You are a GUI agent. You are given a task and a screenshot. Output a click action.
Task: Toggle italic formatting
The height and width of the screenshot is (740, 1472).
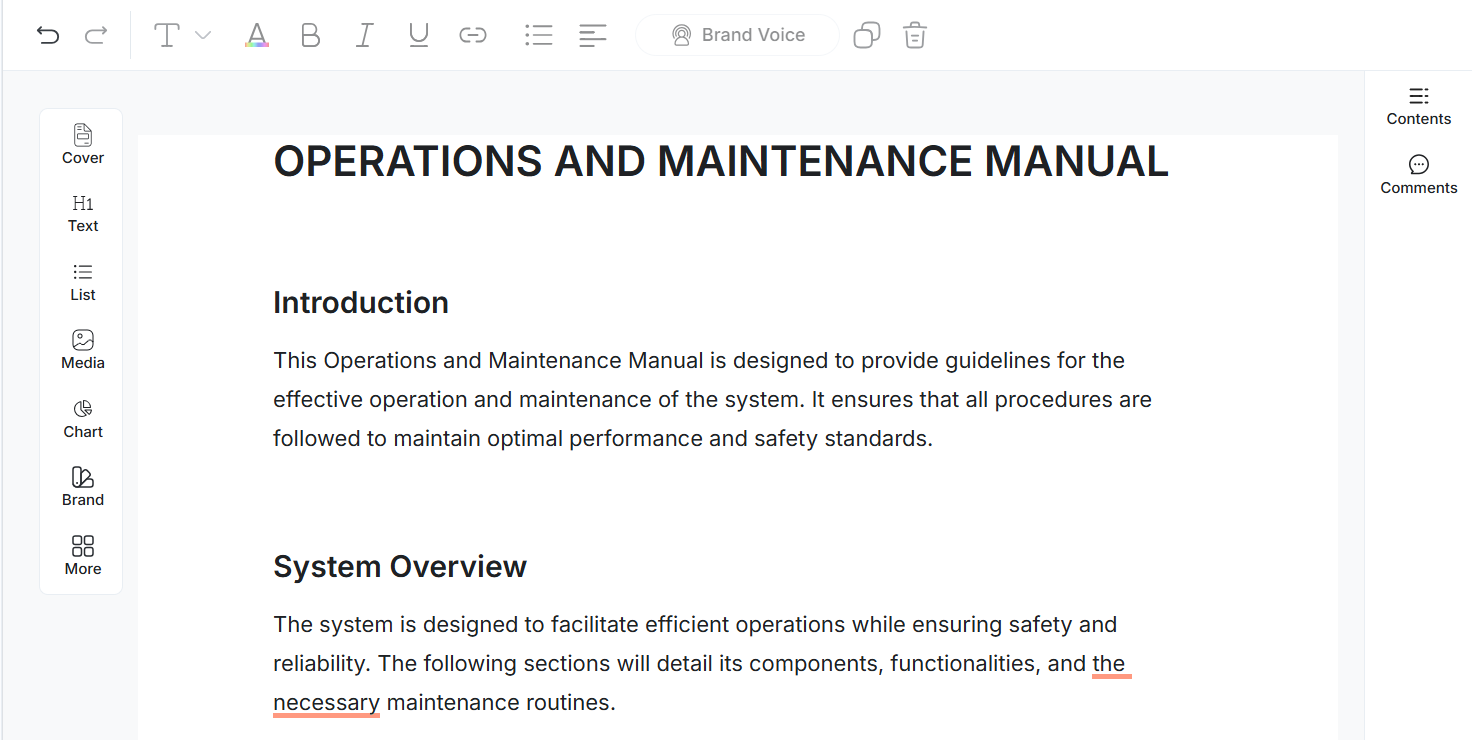(x=364, y=34)
